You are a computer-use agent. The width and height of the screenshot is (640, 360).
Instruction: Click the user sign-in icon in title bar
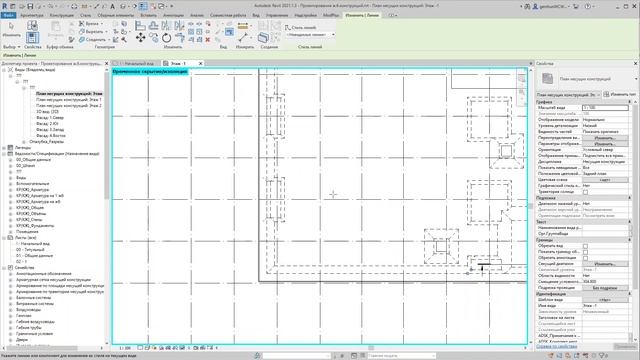[x=536, y=6]
